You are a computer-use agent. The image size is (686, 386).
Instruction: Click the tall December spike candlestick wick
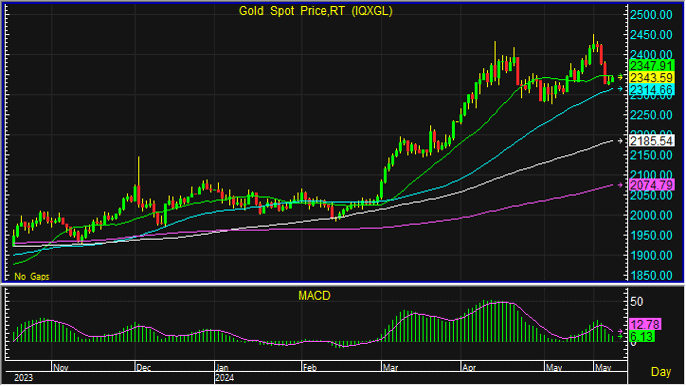click(139, 171)
